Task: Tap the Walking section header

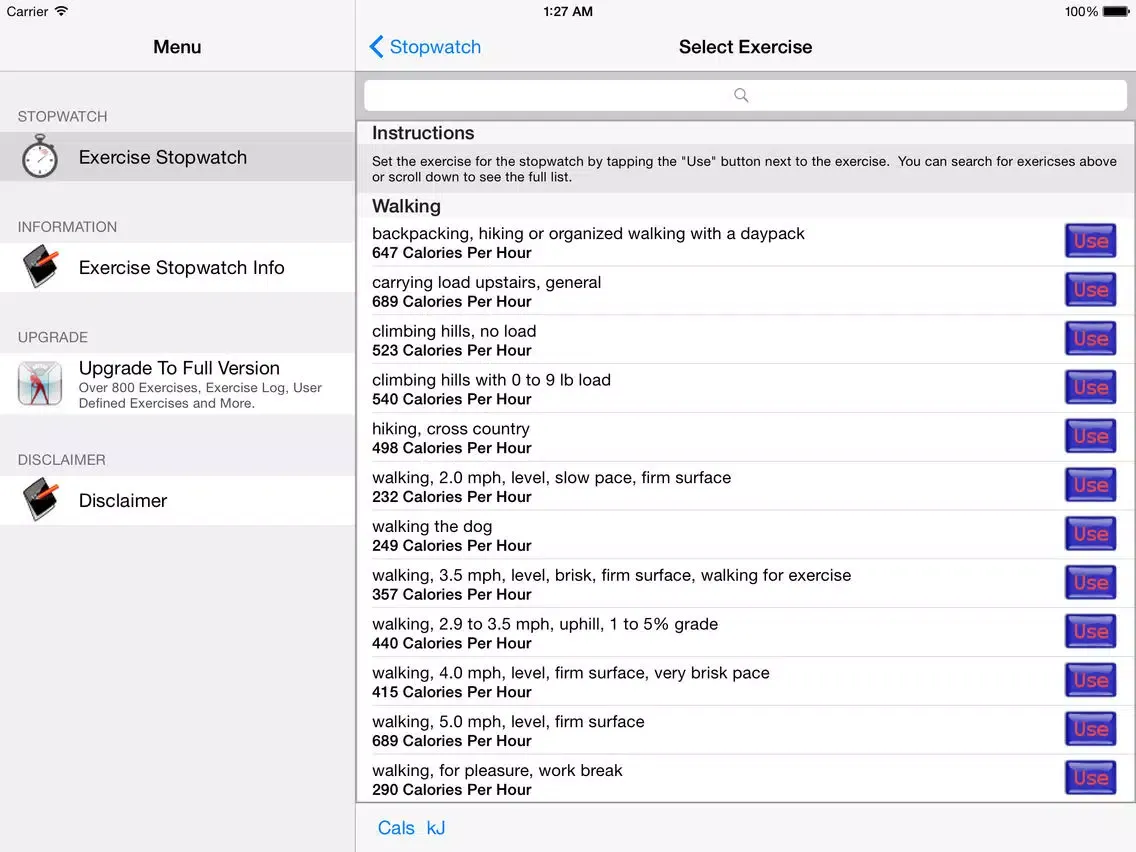Action: (x=406, y=206)
